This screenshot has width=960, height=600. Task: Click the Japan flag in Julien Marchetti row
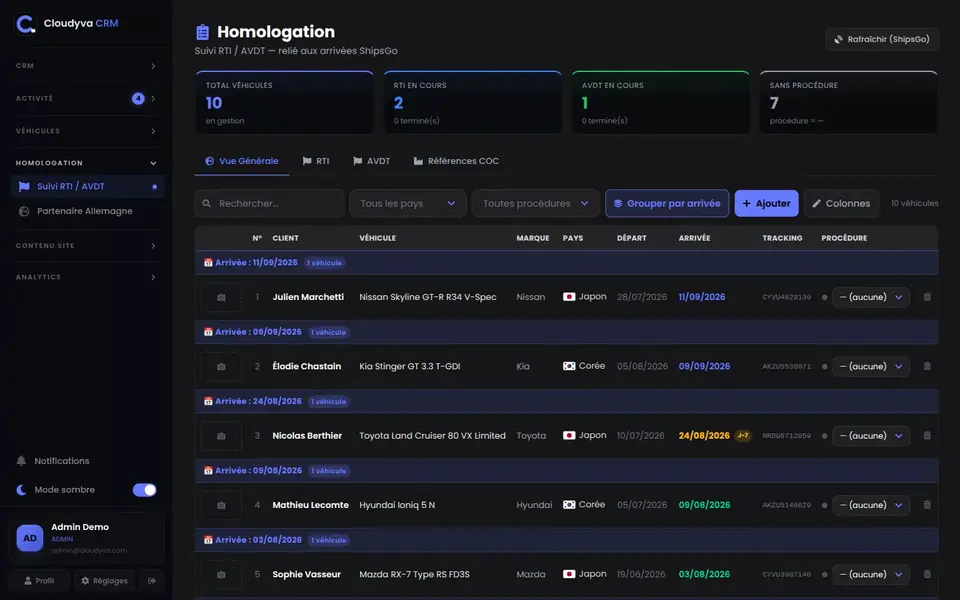(569, 297)
